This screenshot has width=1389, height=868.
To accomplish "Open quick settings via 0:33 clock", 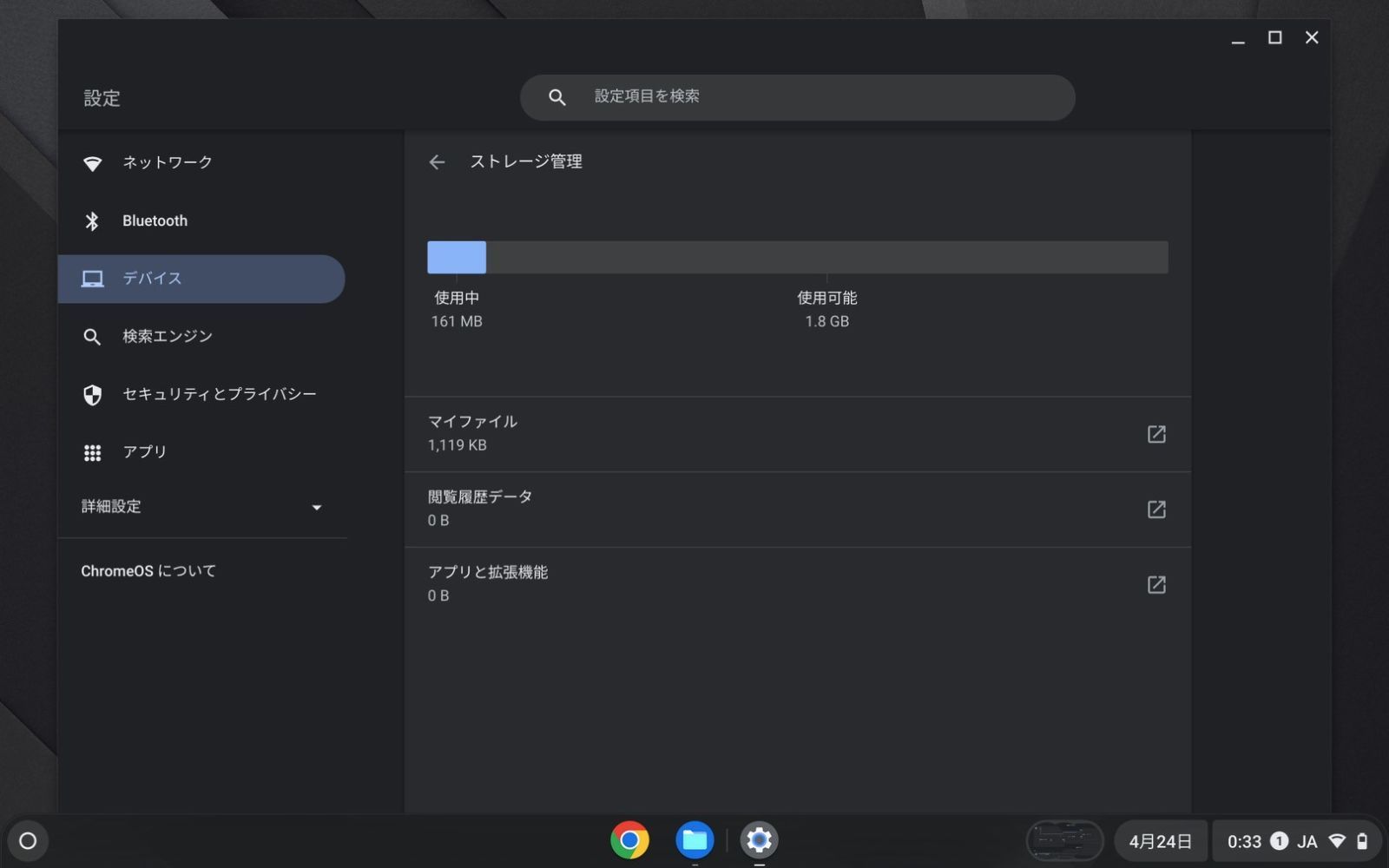I will pos(1244,841).
